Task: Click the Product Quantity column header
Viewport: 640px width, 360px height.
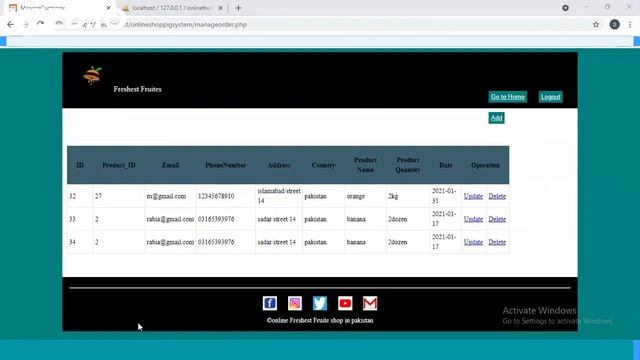Action: click(408, 165)
